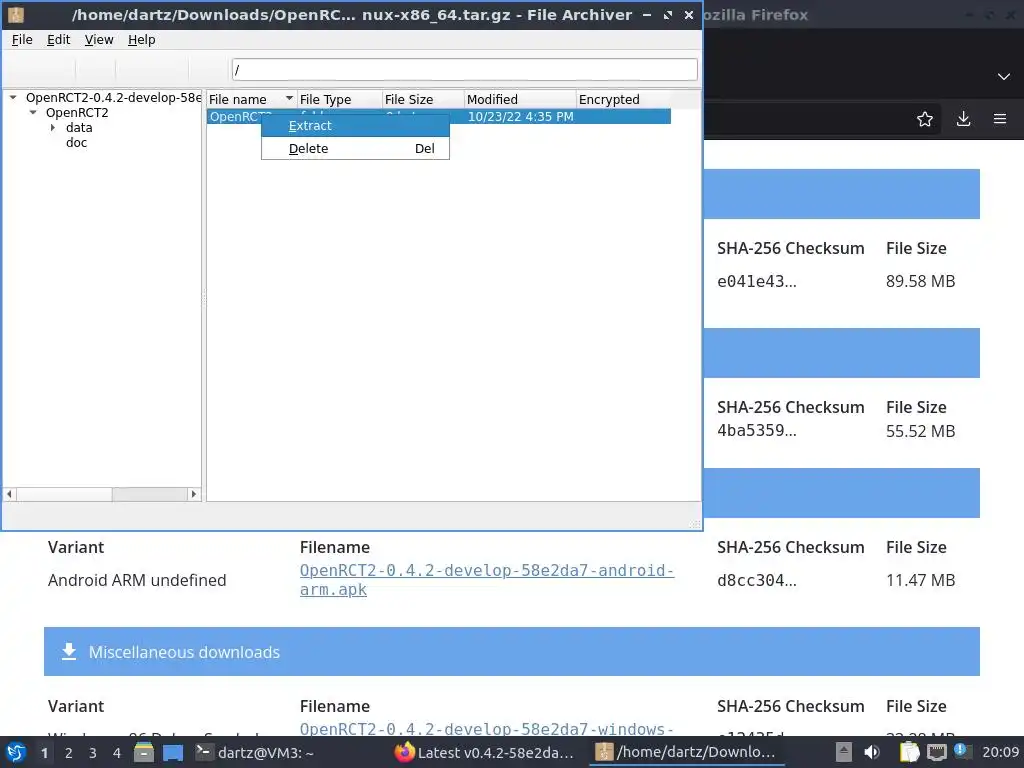Open the network monitor tray icon
This screenshot has width=1024, height=768.
click(x=936, y=752)
